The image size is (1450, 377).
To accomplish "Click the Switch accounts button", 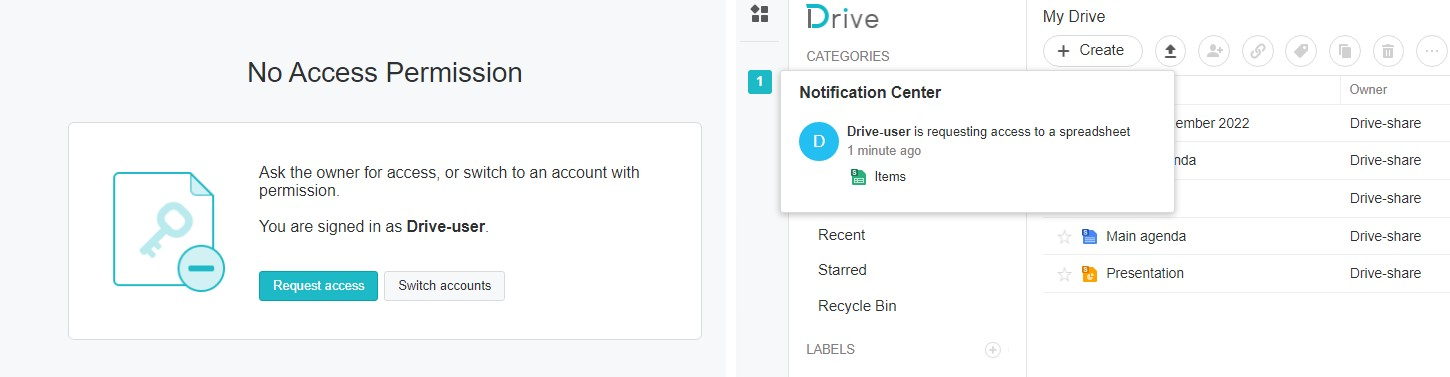I will [444, 286].
